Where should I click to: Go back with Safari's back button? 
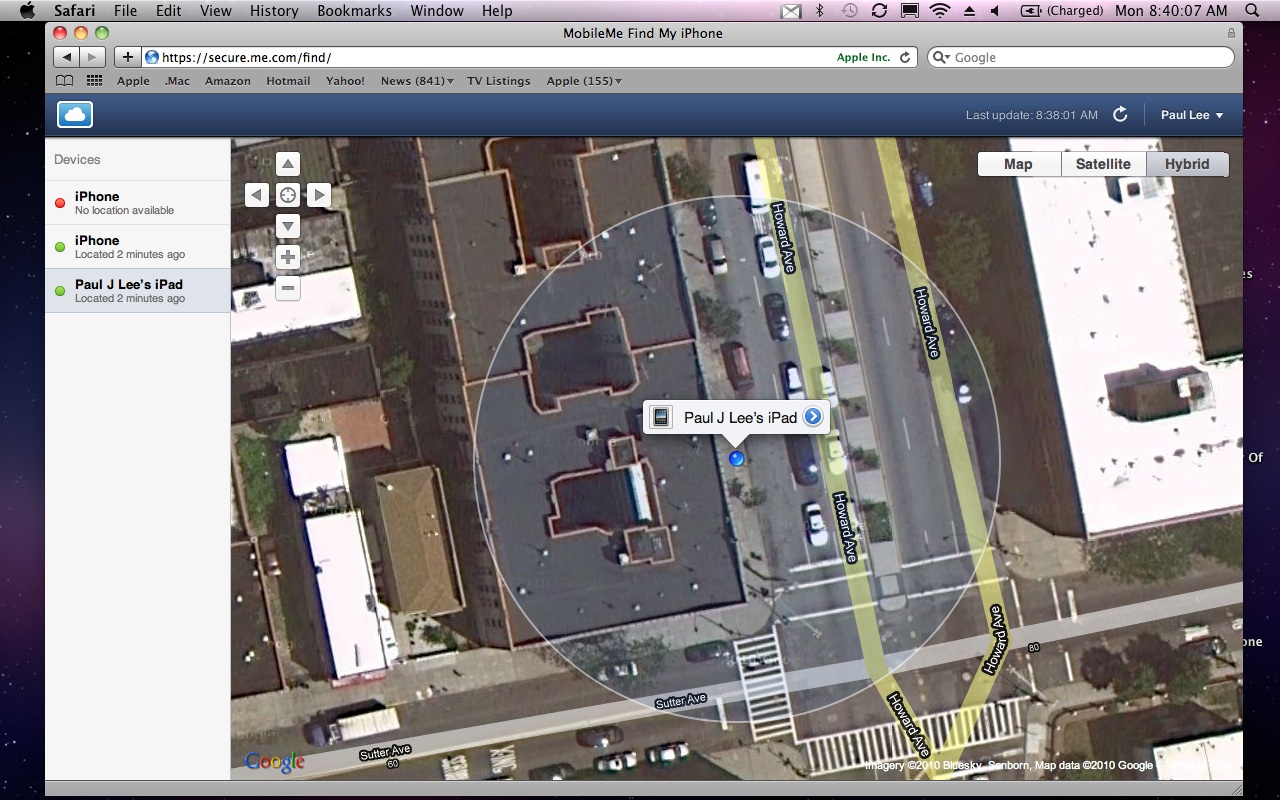(x=67, y=57)
